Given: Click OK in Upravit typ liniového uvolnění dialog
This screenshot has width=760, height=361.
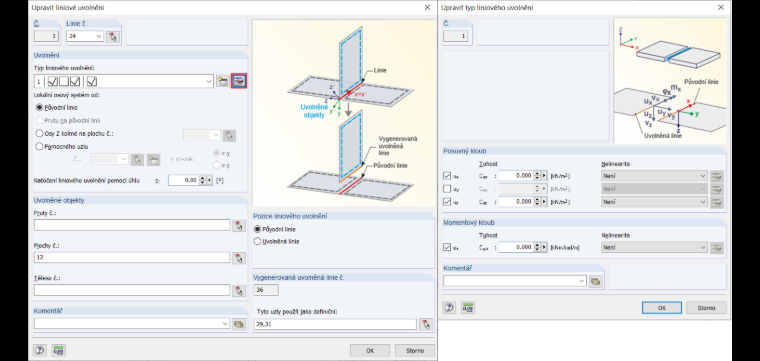Looking at the screenshot, I should click(x=662, y=308).
